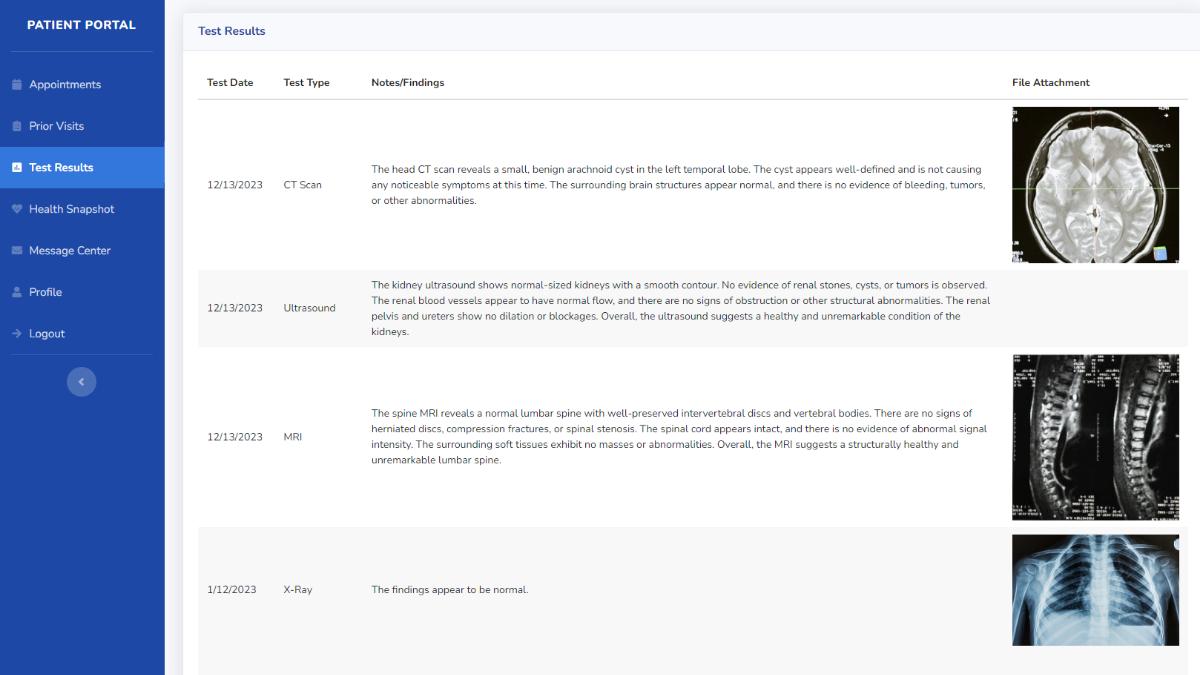Click the Logout arrow icon
The width and height of the screenshot is (1200, 675).
click(15, 333)
